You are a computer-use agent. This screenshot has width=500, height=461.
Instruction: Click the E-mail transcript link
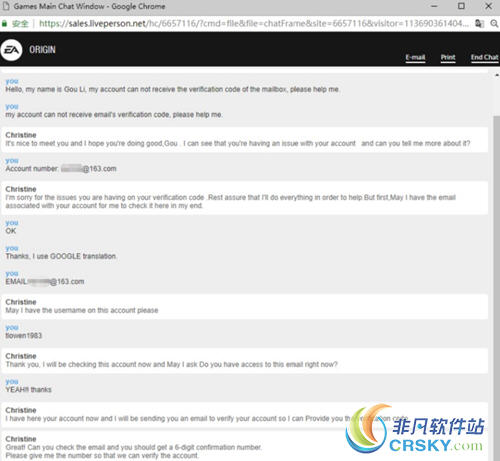[x=415, y=57]
